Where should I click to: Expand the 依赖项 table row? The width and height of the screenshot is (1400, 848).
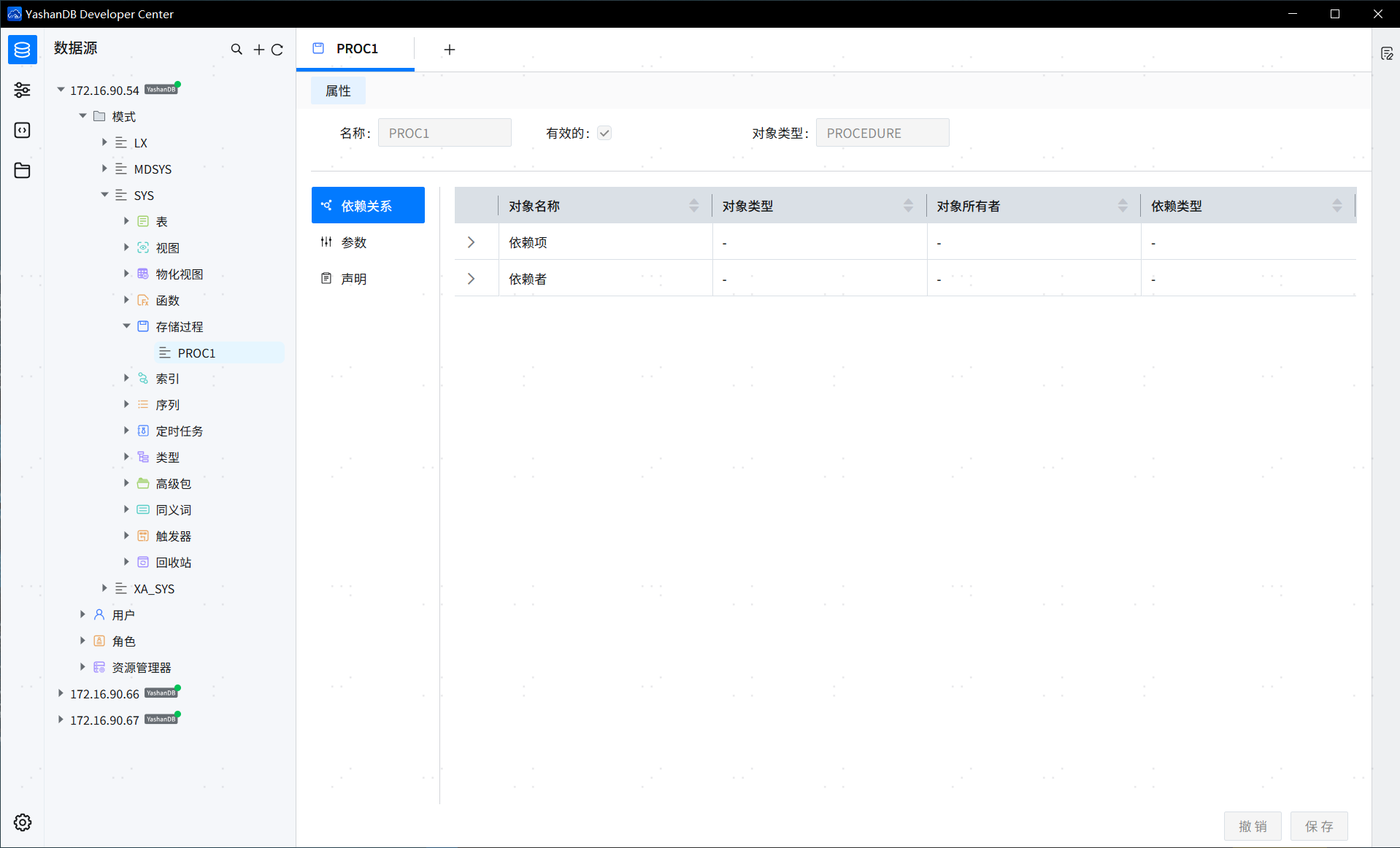tap(471, 242)
